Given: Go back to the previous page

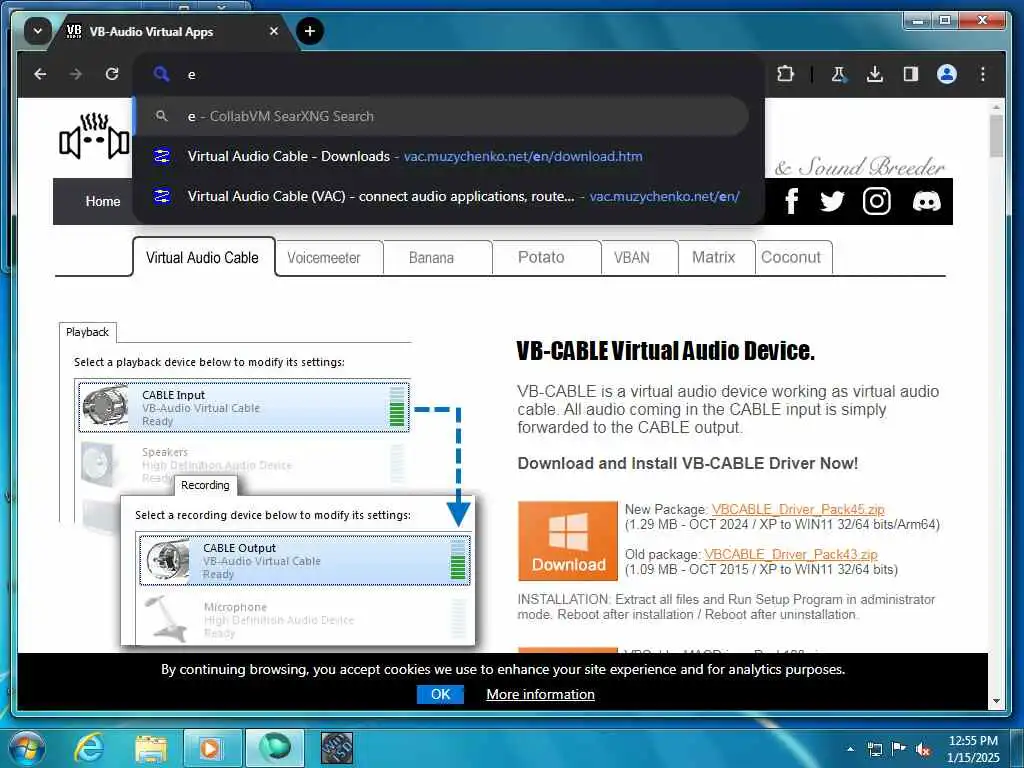Looking at the screenshot, I should [40, 74].
